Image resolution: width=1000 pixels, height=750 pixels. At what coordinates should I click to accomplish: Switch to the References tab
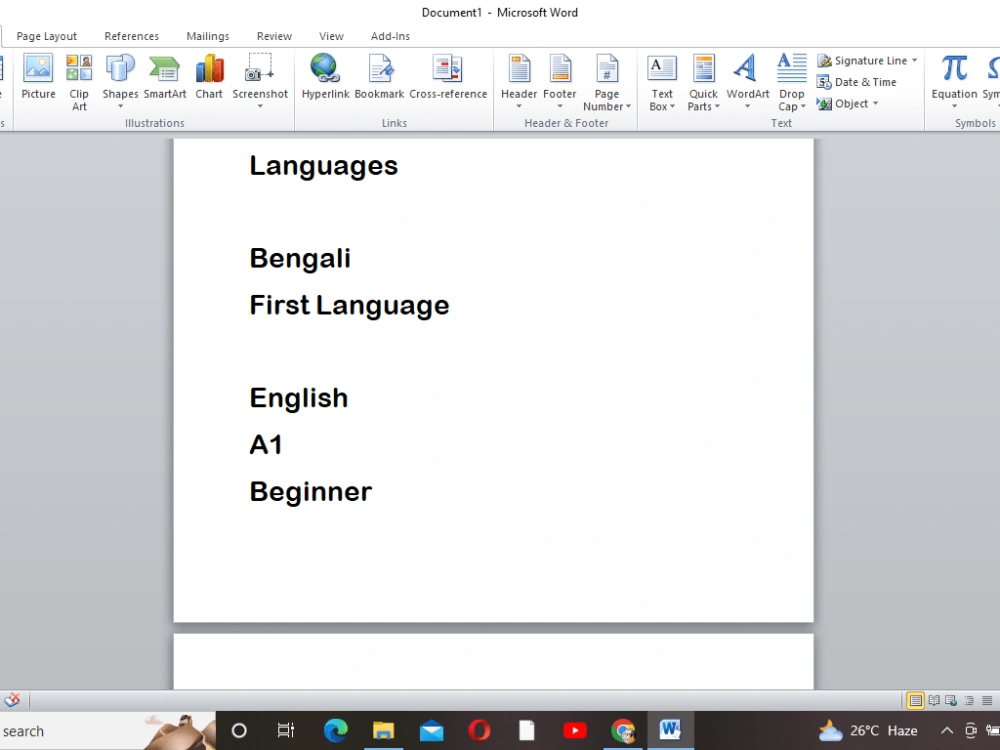click(x=131, y=36)
